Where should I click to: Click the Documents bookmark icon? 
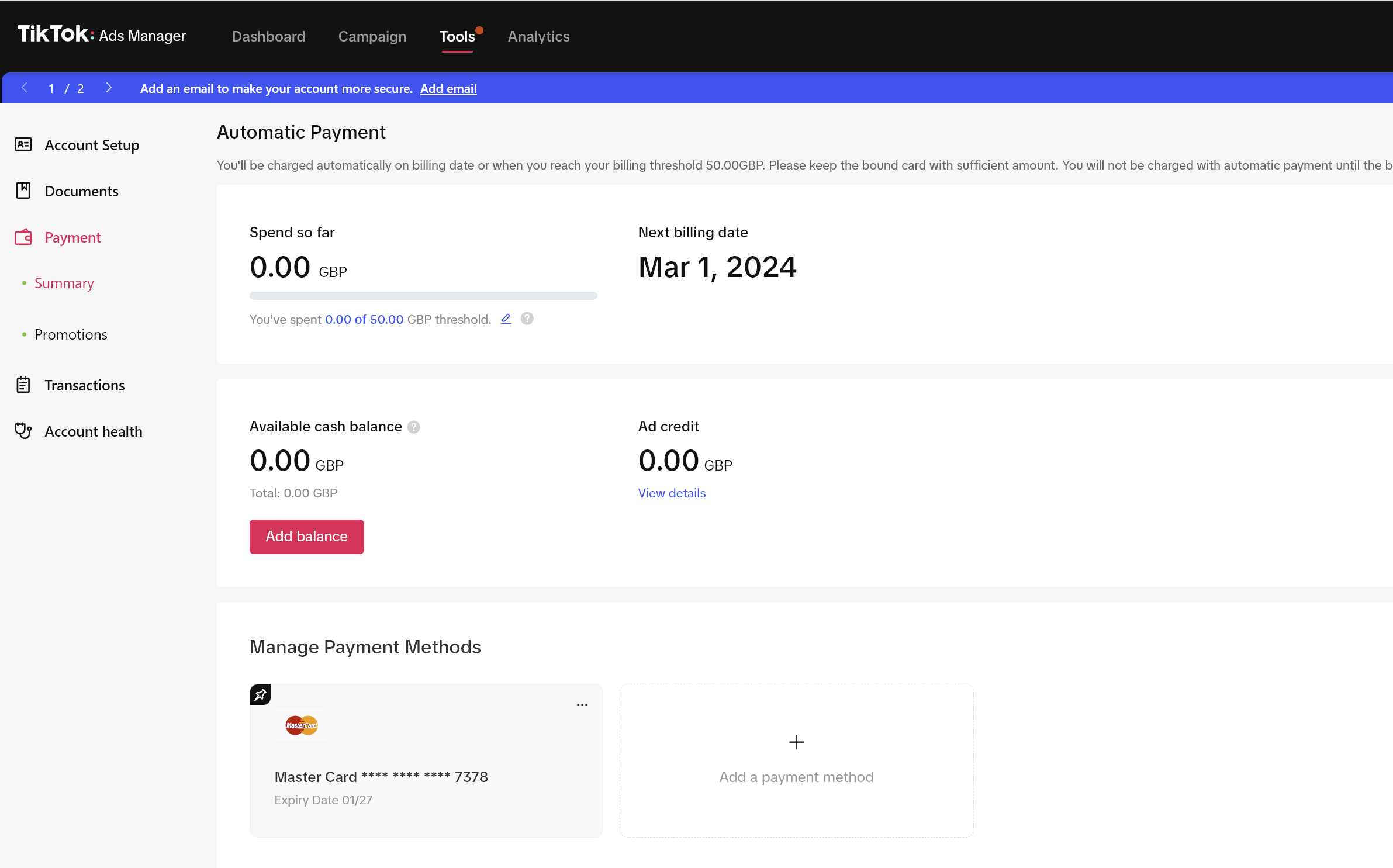tap(23, 191)
